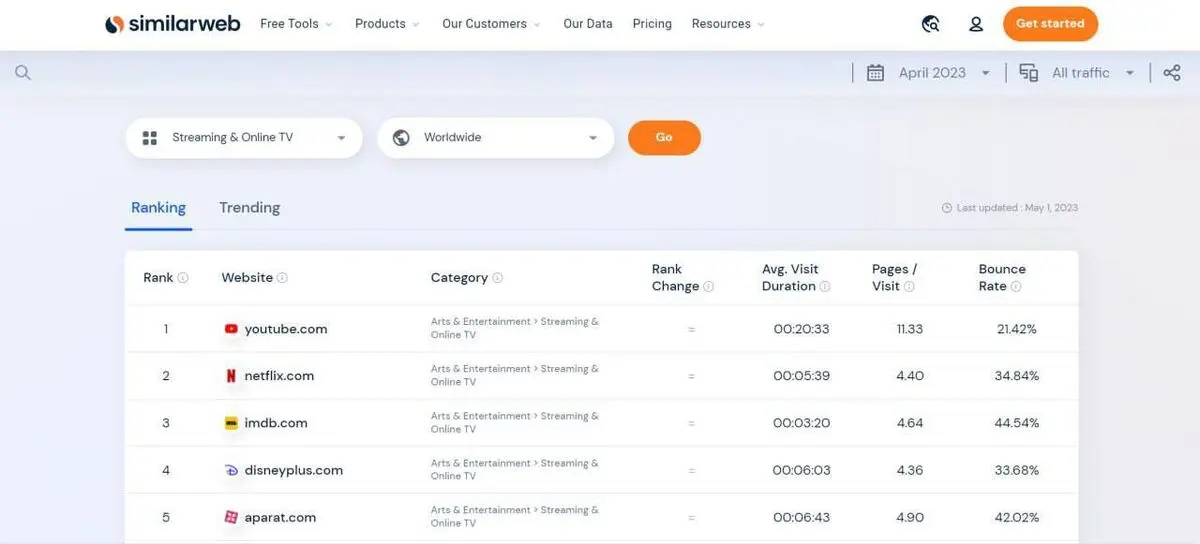Open the Pricing page

652,24
